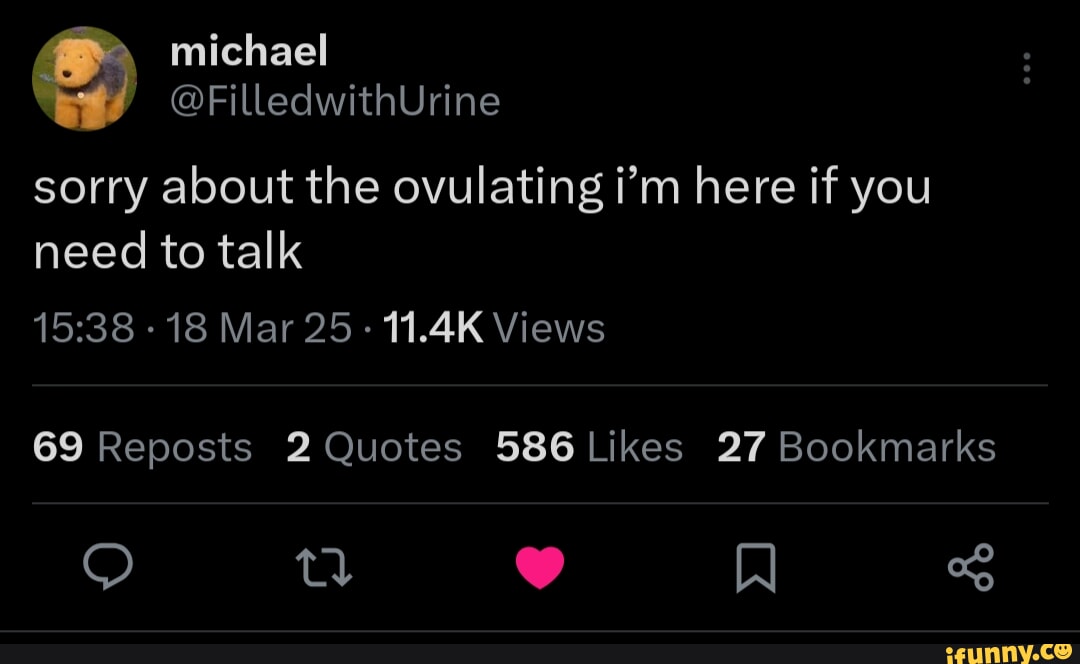The height and width of the screenshot is (664, 1080).
Task: View the 69 Reposts list
Action: point(141,447)
